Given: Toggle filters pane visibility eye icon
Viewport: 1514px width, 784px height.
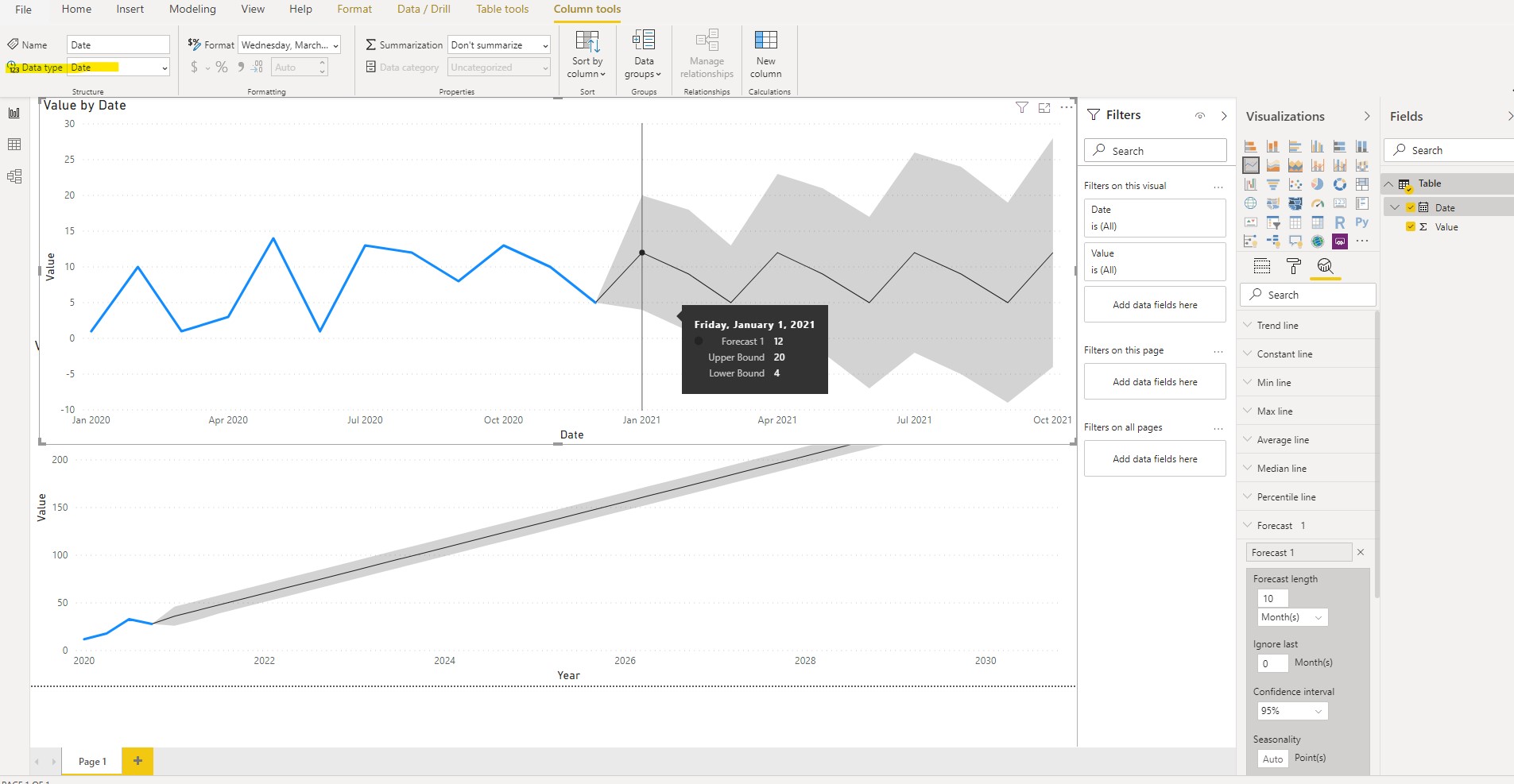Looking at the screenshot, I should tap(1200, 116).
